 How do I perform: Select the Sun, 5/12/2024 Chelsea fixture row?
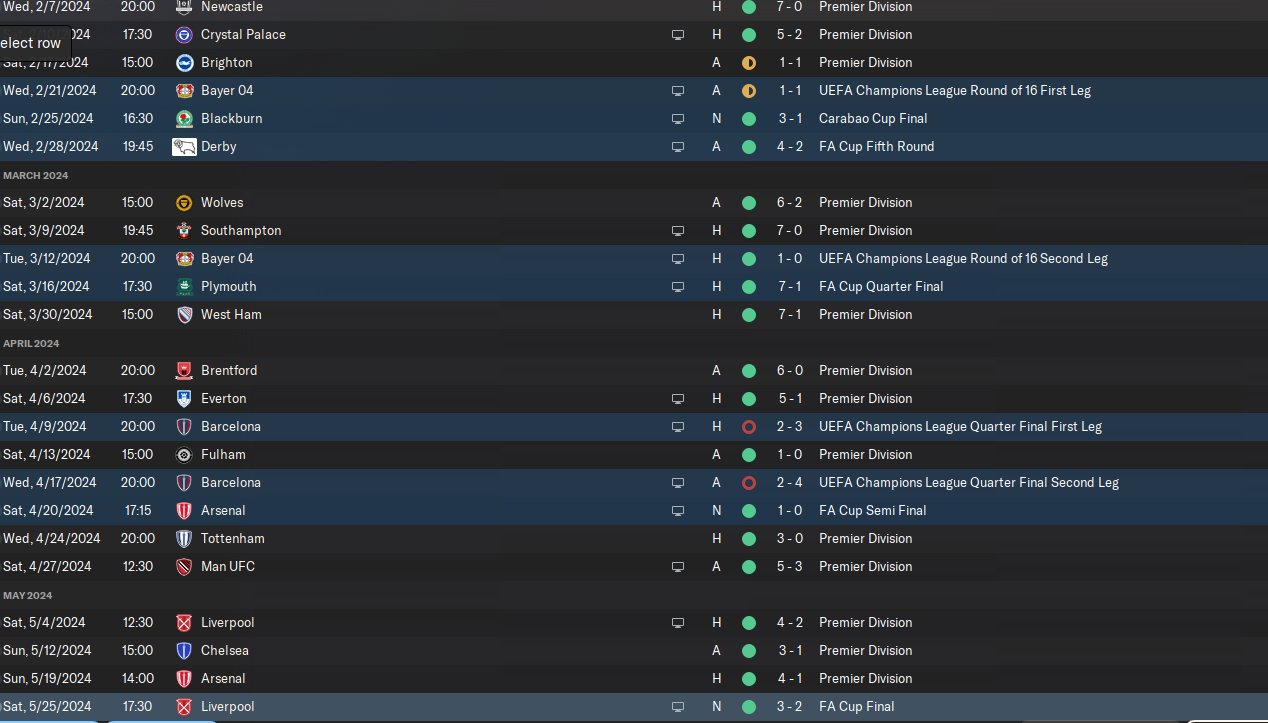point(634,650)
